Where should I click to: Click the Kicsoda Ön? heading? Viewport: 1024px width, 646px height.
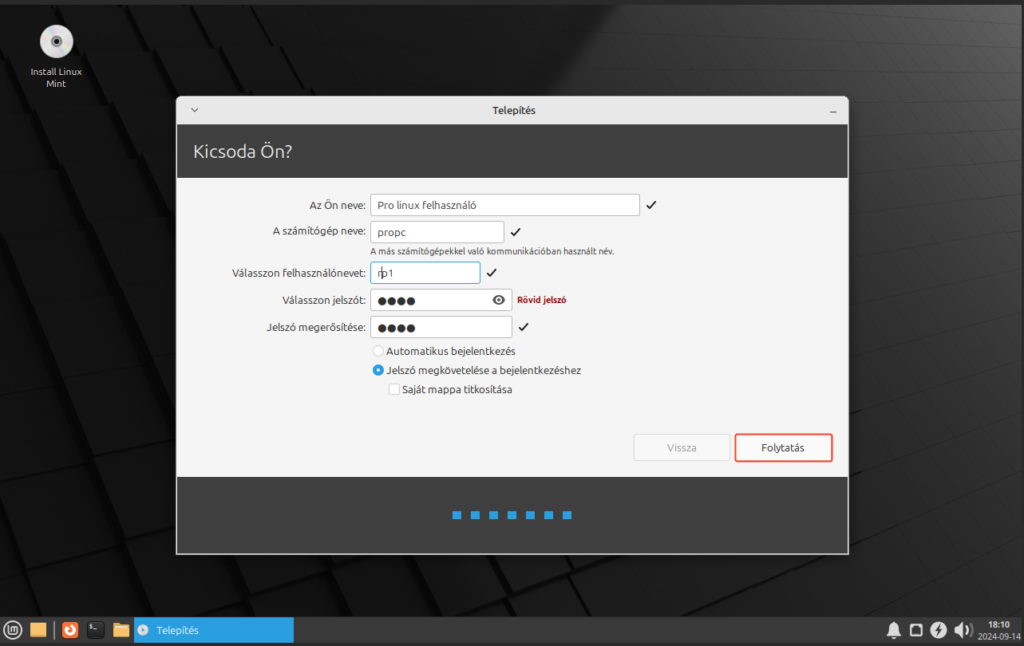pyautogui.click(x=242, y=152)
